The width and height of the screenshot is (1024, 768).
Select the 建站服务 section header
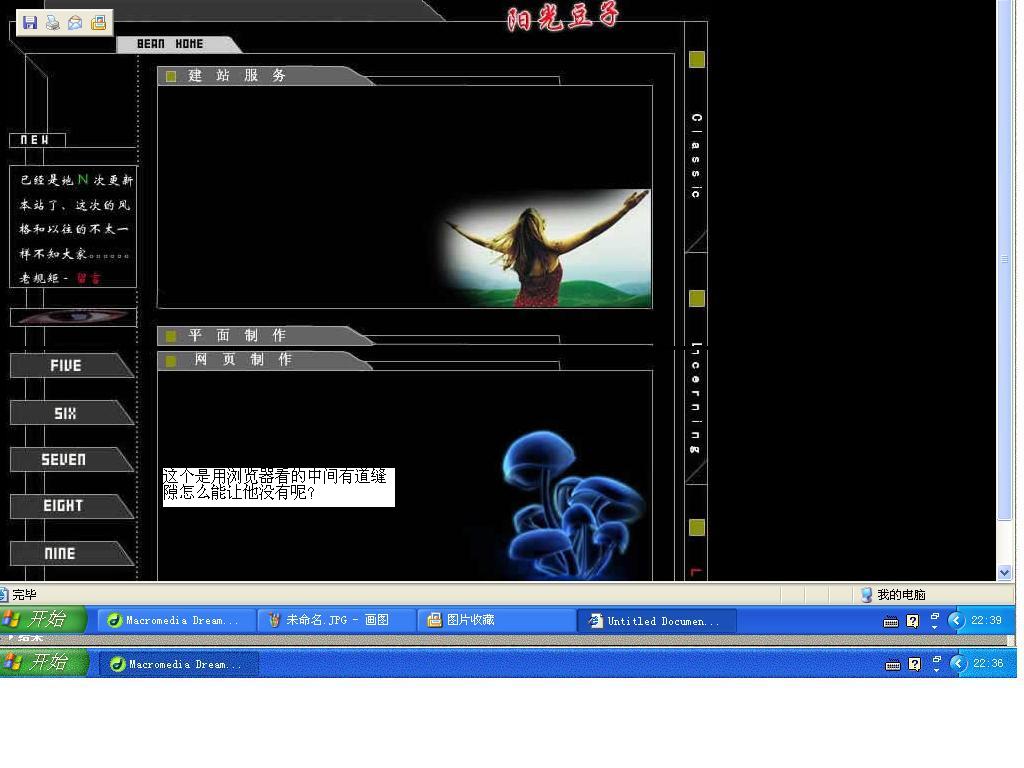[238, 76]
